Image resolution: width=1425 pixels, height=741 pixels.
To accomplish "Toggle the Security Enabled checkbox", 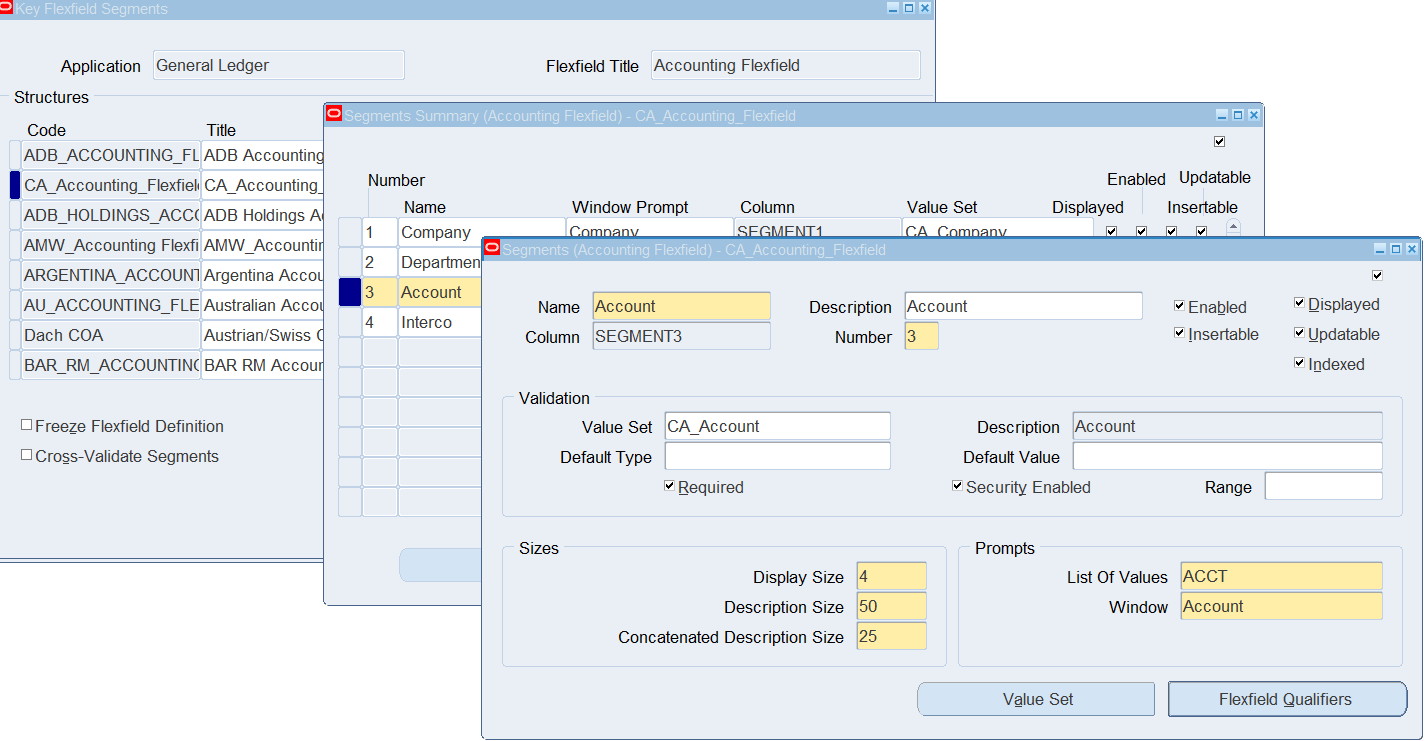I will [x=958, y=486].
